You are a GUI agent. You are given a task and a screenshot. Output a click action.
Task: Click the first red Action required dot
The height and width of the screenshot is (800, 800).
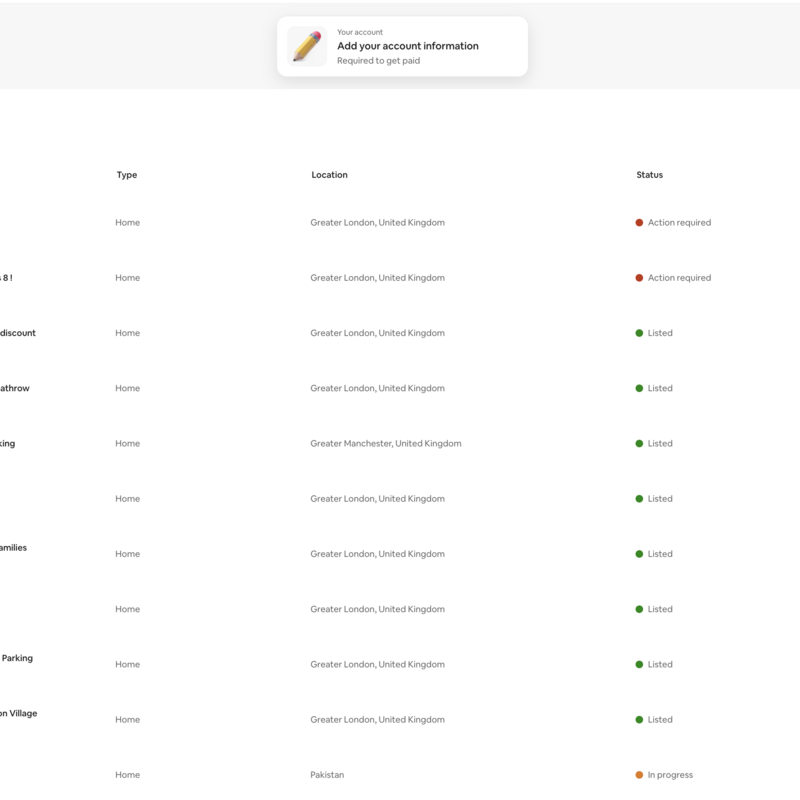(x=639, y=222)
